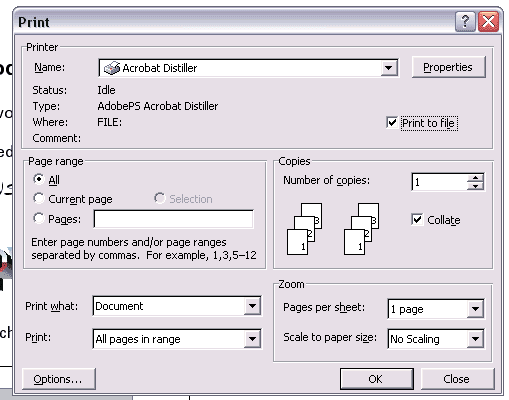Screen dimensions: 509x400
Task: Click the Acrobat Distiller printer icon
Action: 112,68
